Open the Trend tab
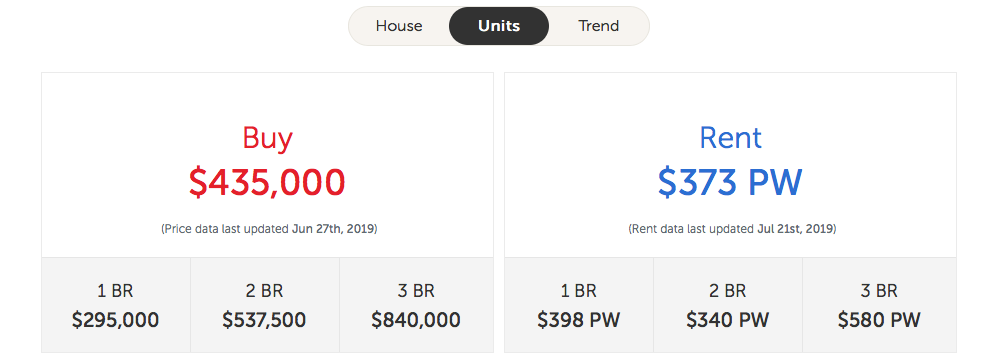985x360 pixels. (x=599, y=26)
